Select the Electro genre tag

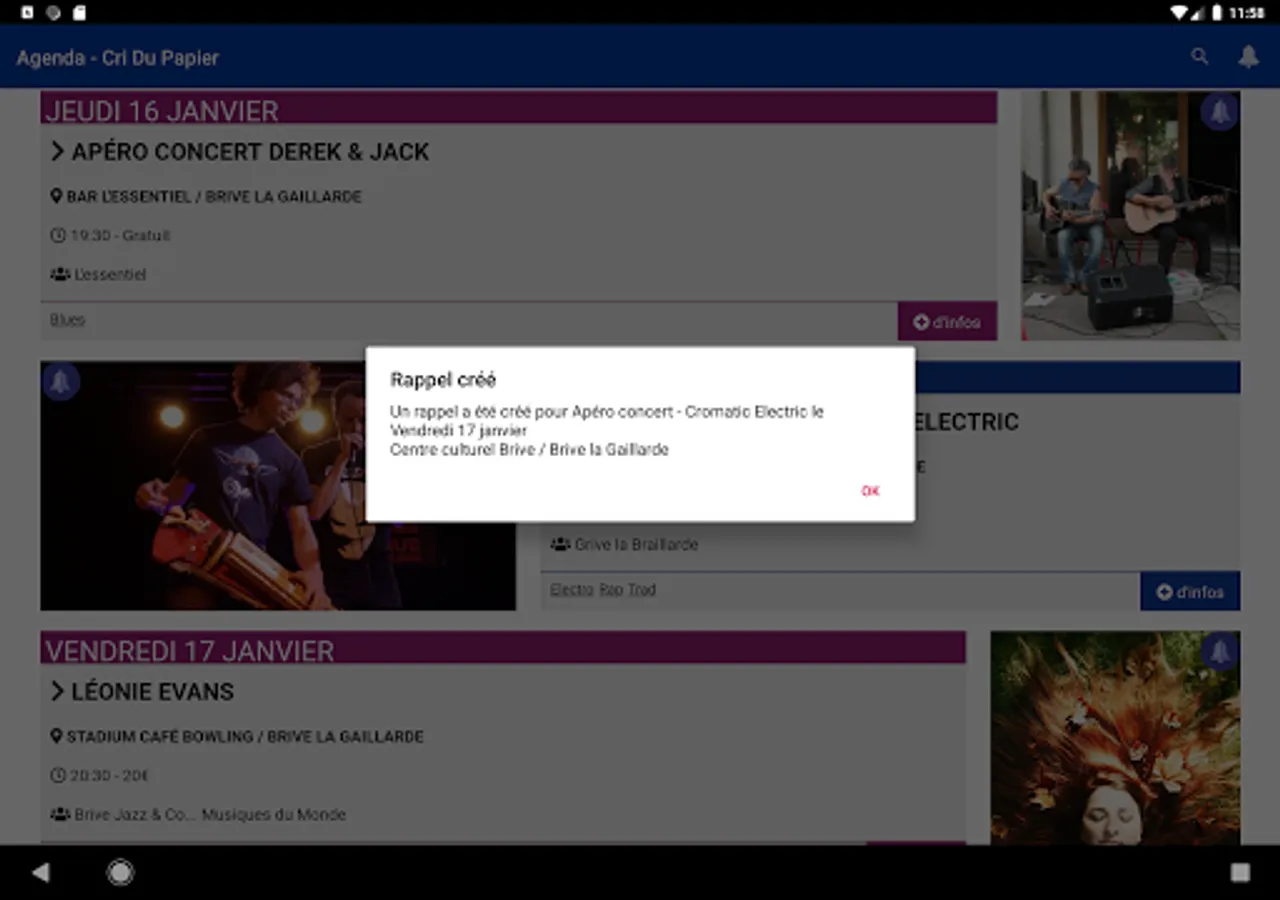[571, 590]
